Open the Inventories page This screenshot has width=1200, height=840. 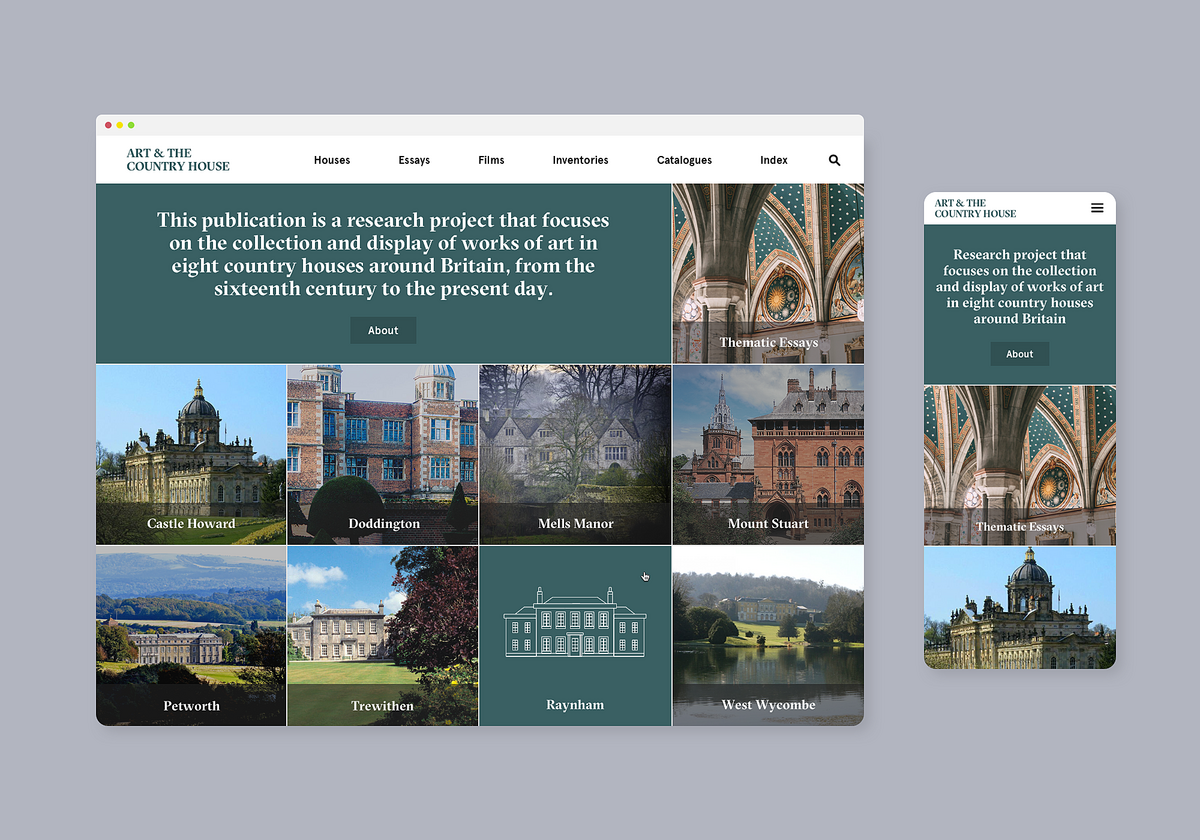tap(580, 160)
